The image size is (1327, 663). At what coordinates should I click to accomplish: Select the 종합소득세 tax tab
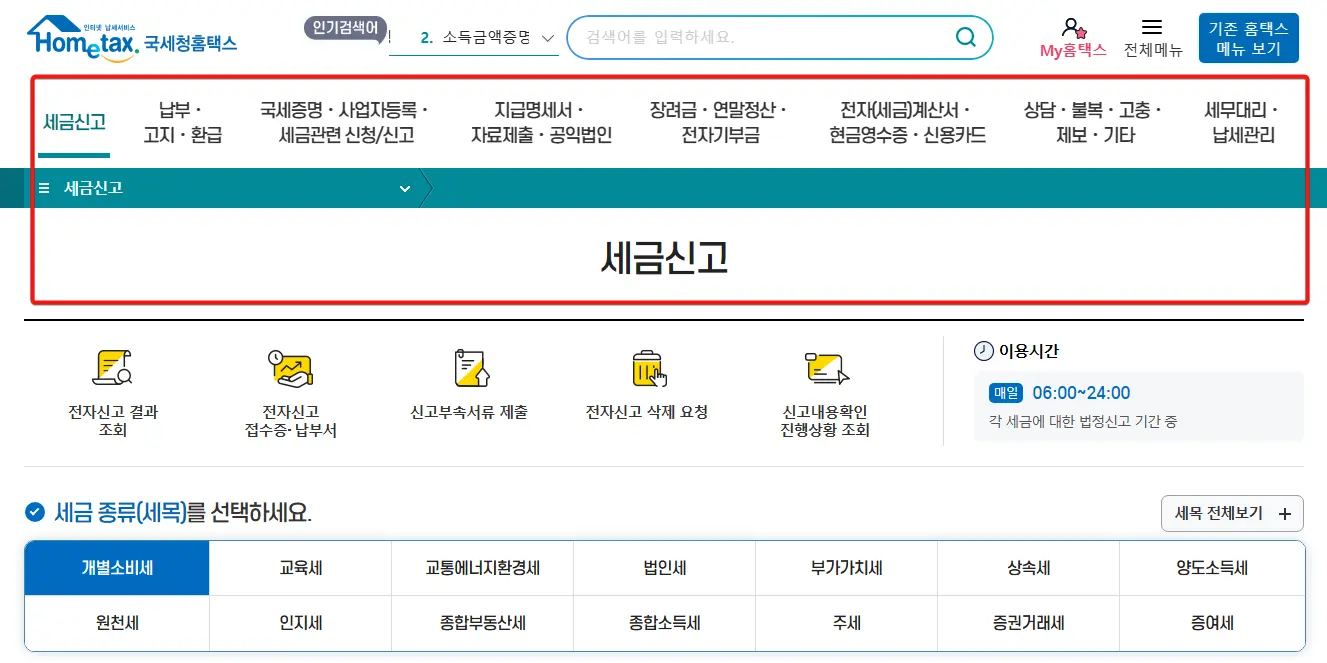click(x=664, y=622)
